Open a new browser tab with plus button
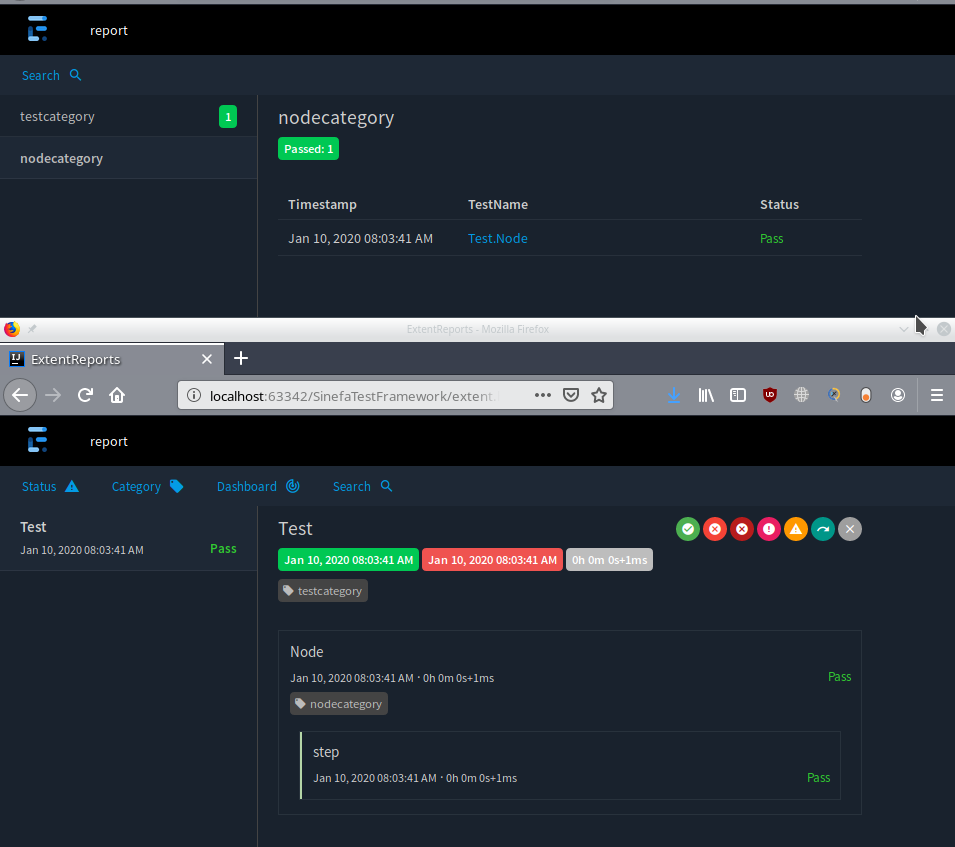This screenshot has height=847, width=955. pos(241,358)
